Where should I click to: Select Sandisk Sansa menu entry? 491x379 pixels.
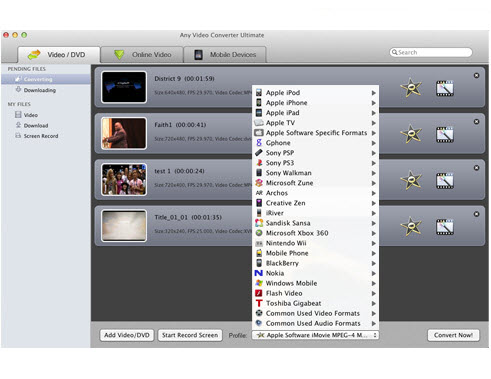315,223
